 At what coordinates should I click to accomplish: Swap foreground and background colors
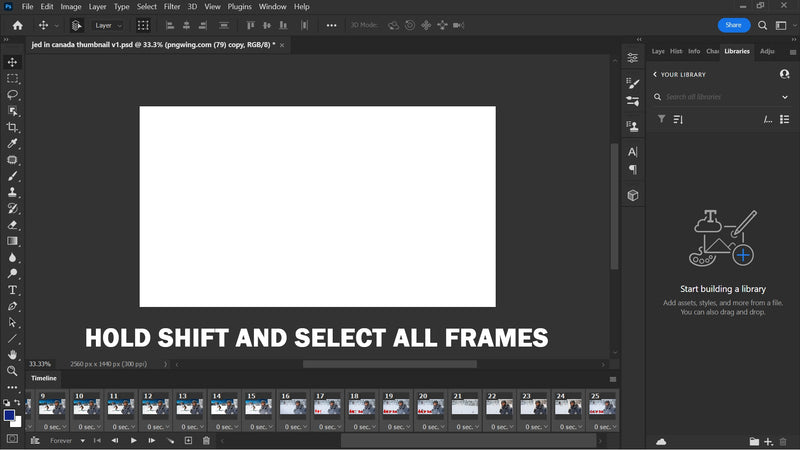coord(19,403)
